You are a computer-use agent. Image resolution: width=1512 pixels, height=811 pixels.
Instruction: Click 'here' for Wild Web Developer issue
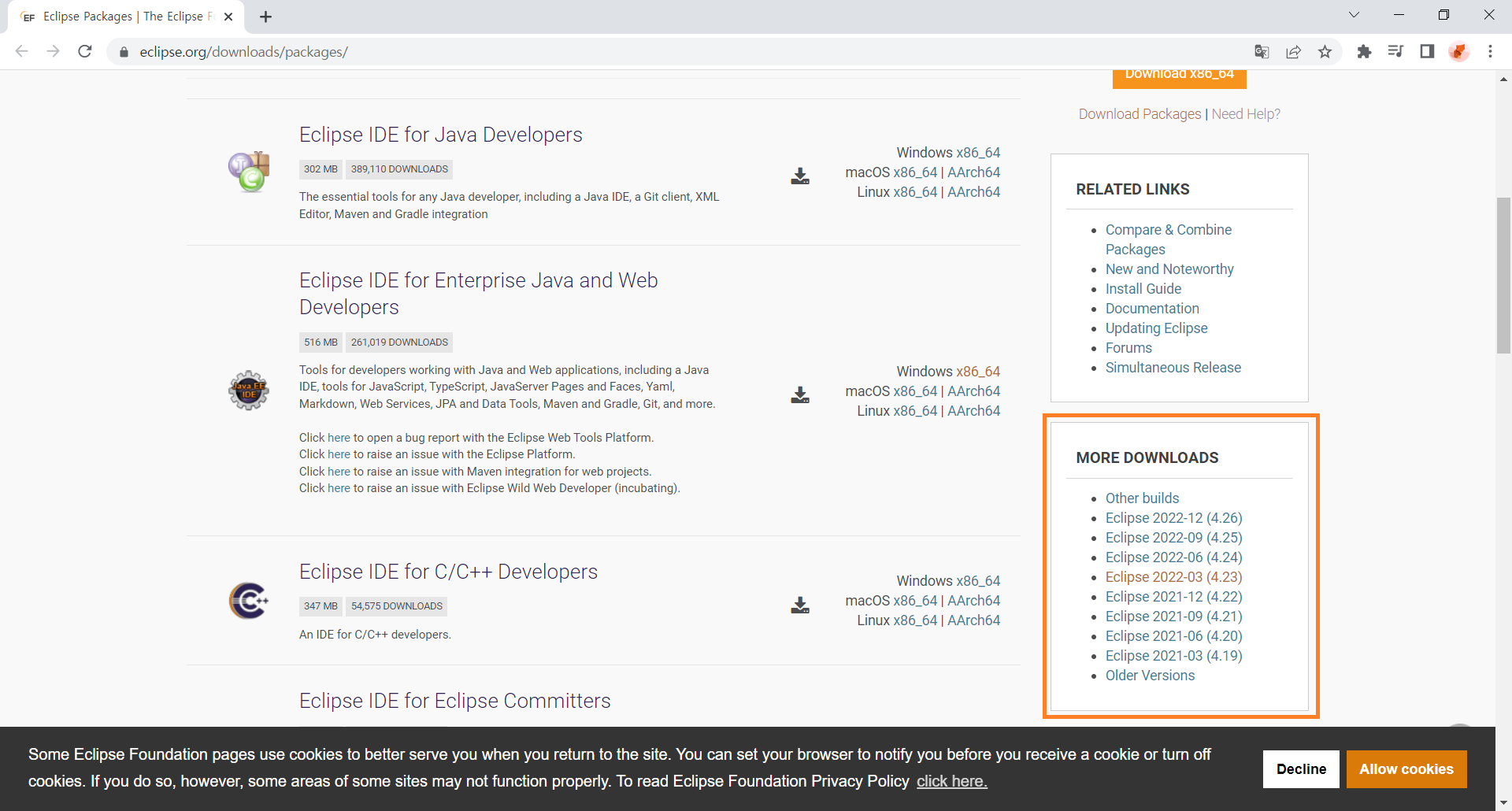(339, 488)
